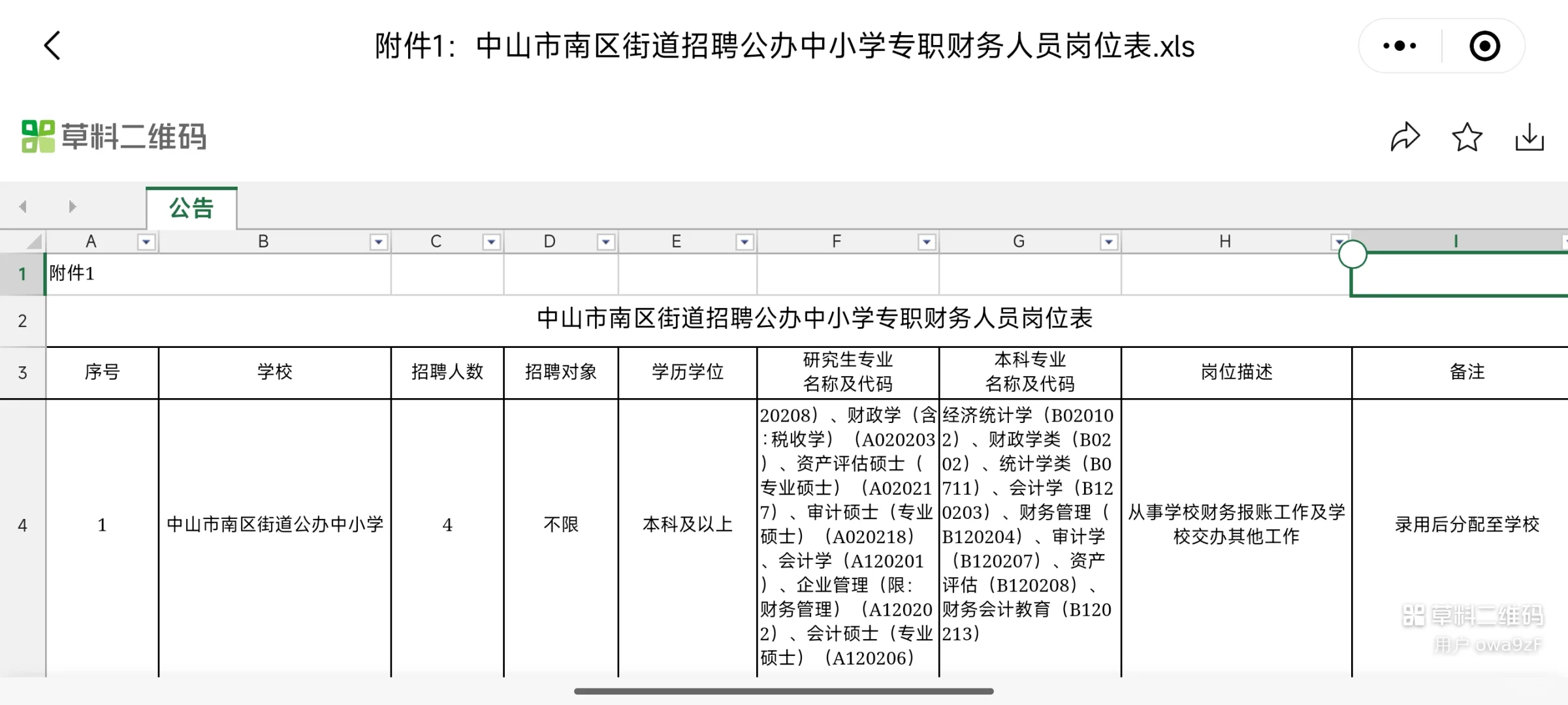Open the filter dropdown on column H

pyautogui.click(x=1340, y=241)
